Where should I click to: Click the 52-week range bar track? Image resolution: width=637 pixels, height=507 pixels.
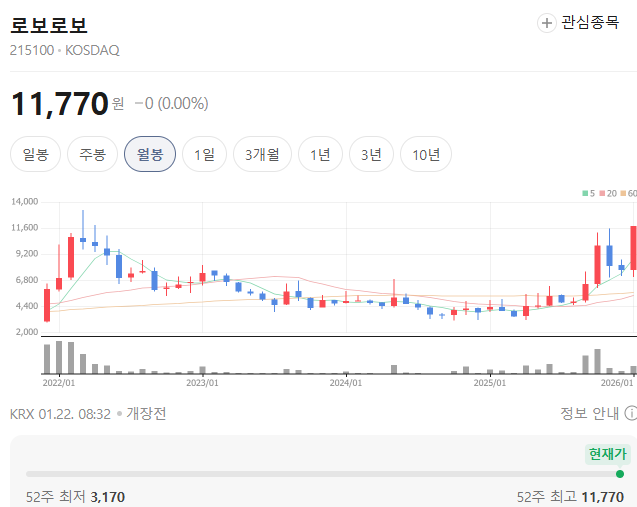click(x=323, y=474)
